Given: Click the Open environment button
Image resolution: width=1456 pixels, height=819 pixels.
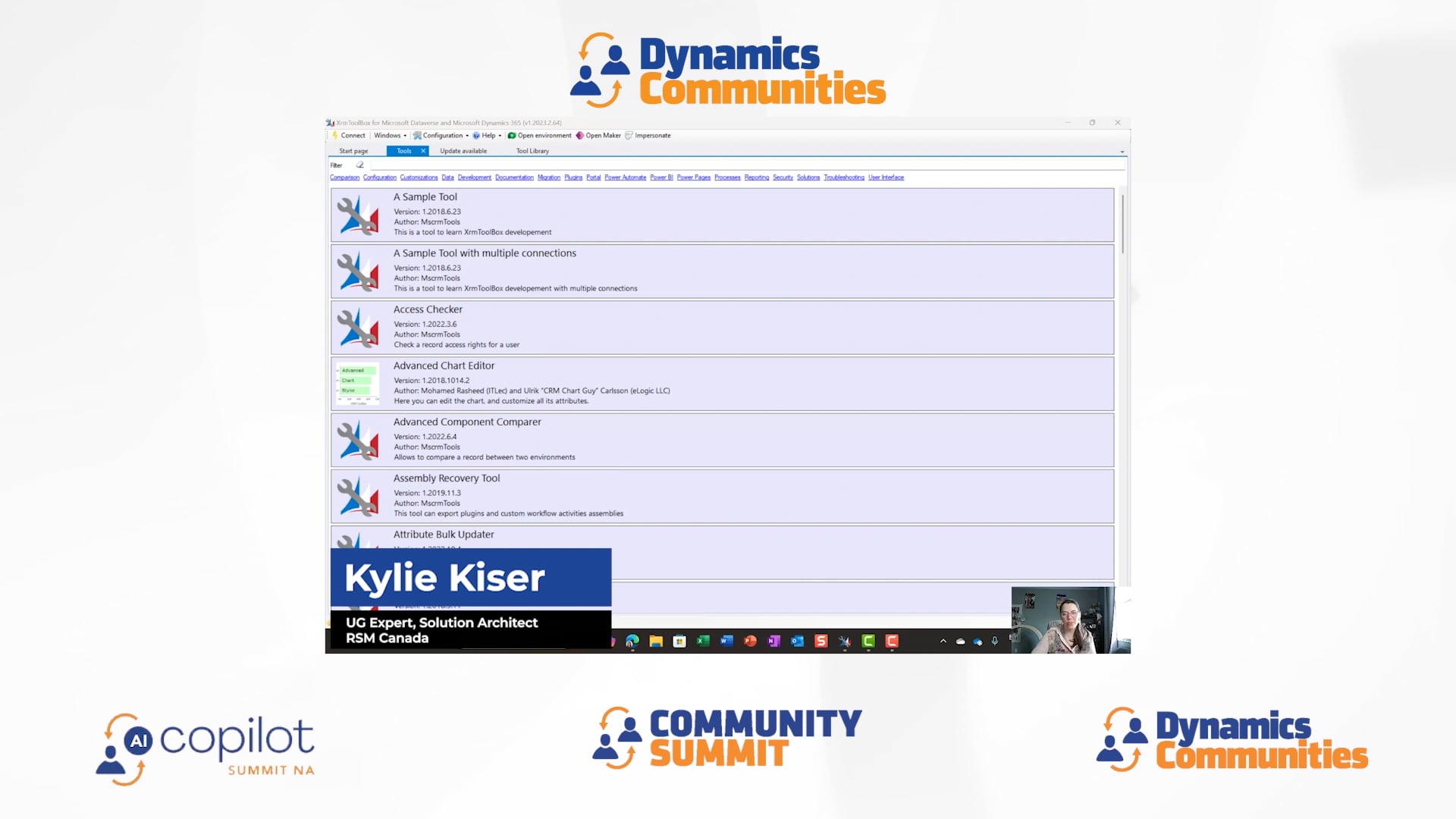Looking at the screenshot, I should [x=540, y=136].
